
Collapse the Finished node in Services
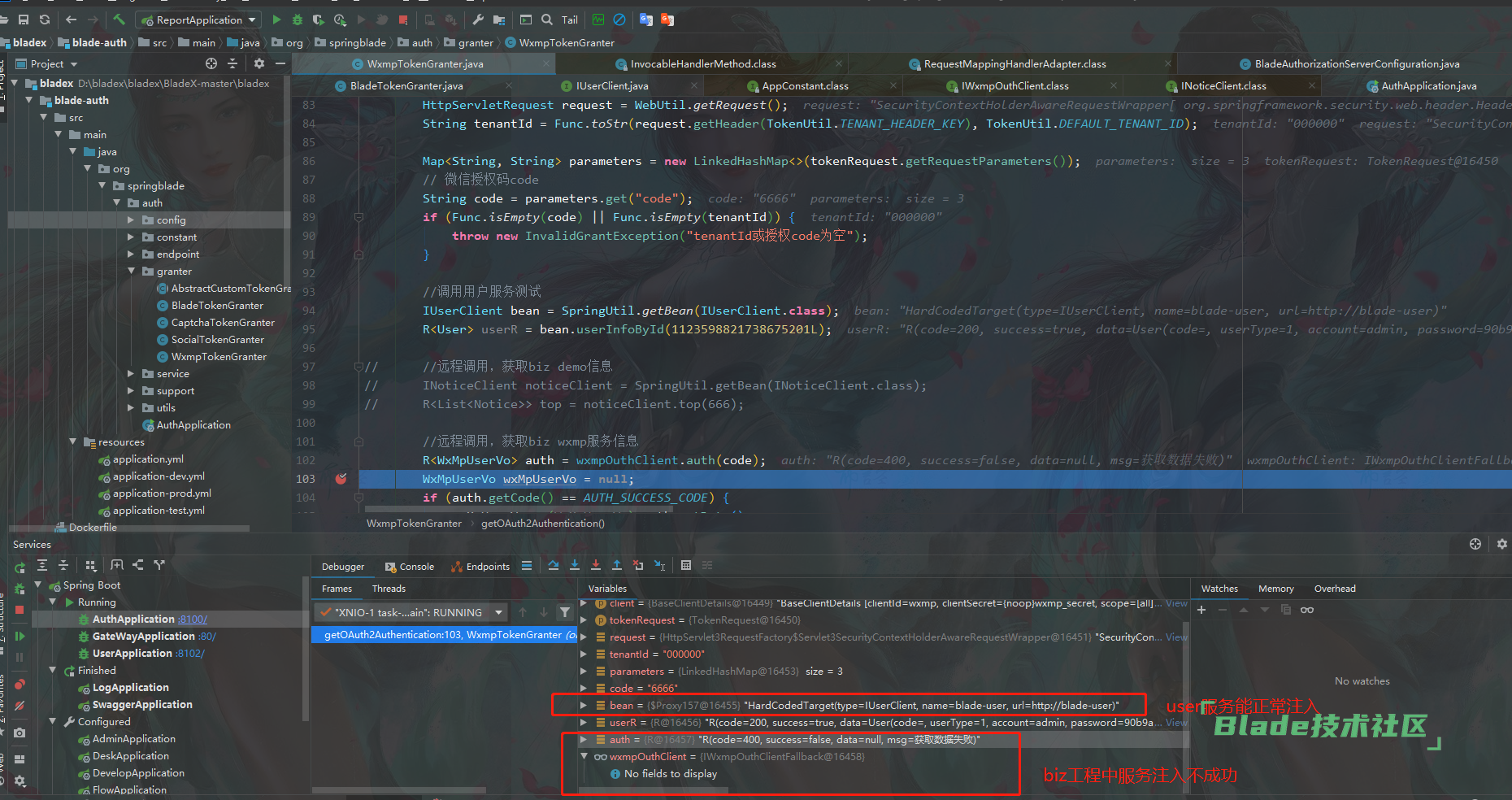pos(52,671)
